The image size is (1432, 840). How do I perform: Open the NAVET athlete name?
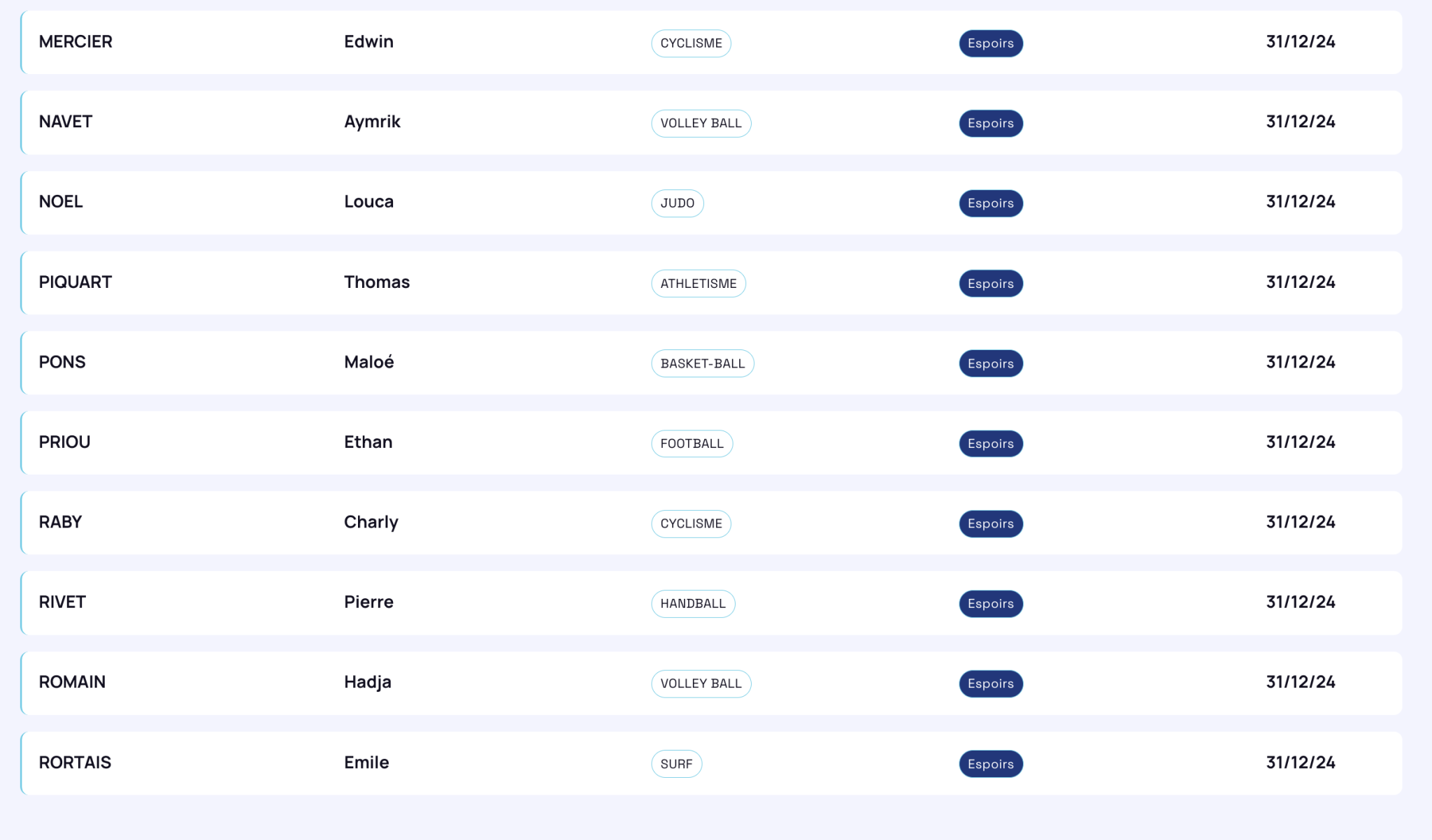point(65,122)
